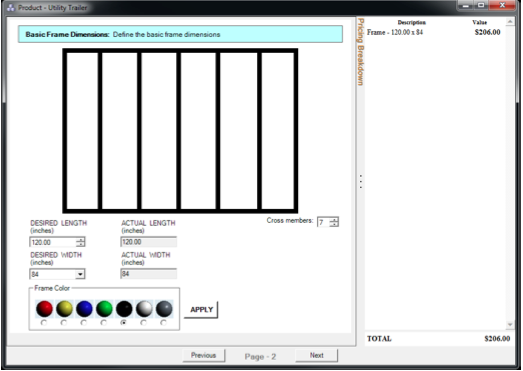Maximize the Product - Utility Trailer window

[x=481, y=5]
